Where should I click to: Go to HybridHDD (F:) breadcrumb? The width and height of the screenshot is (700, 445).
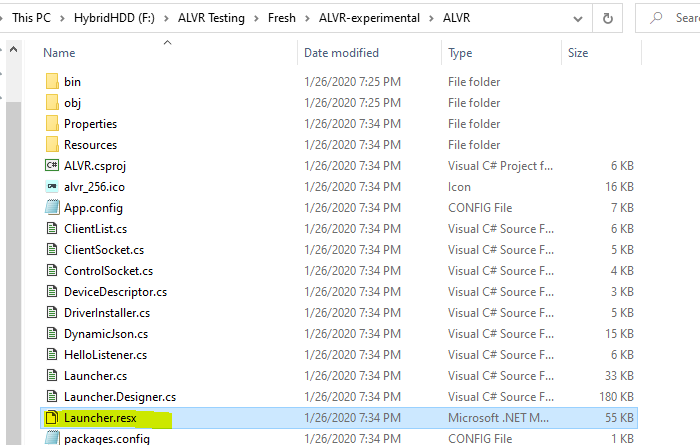(x=114, y=18)
